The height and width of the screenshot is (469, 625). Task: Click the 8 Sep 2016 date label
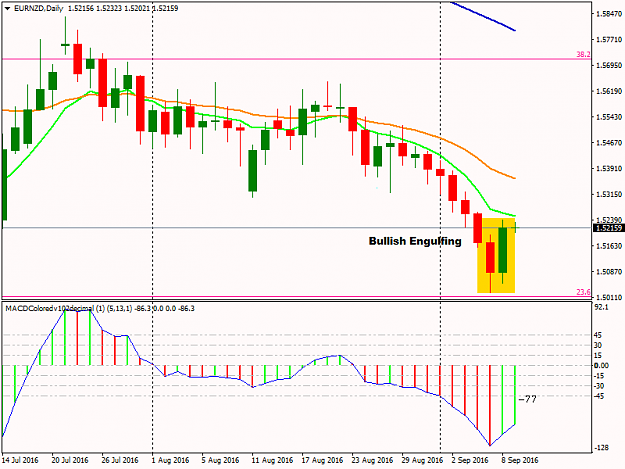pyautogui.click(x=520, y=460)
